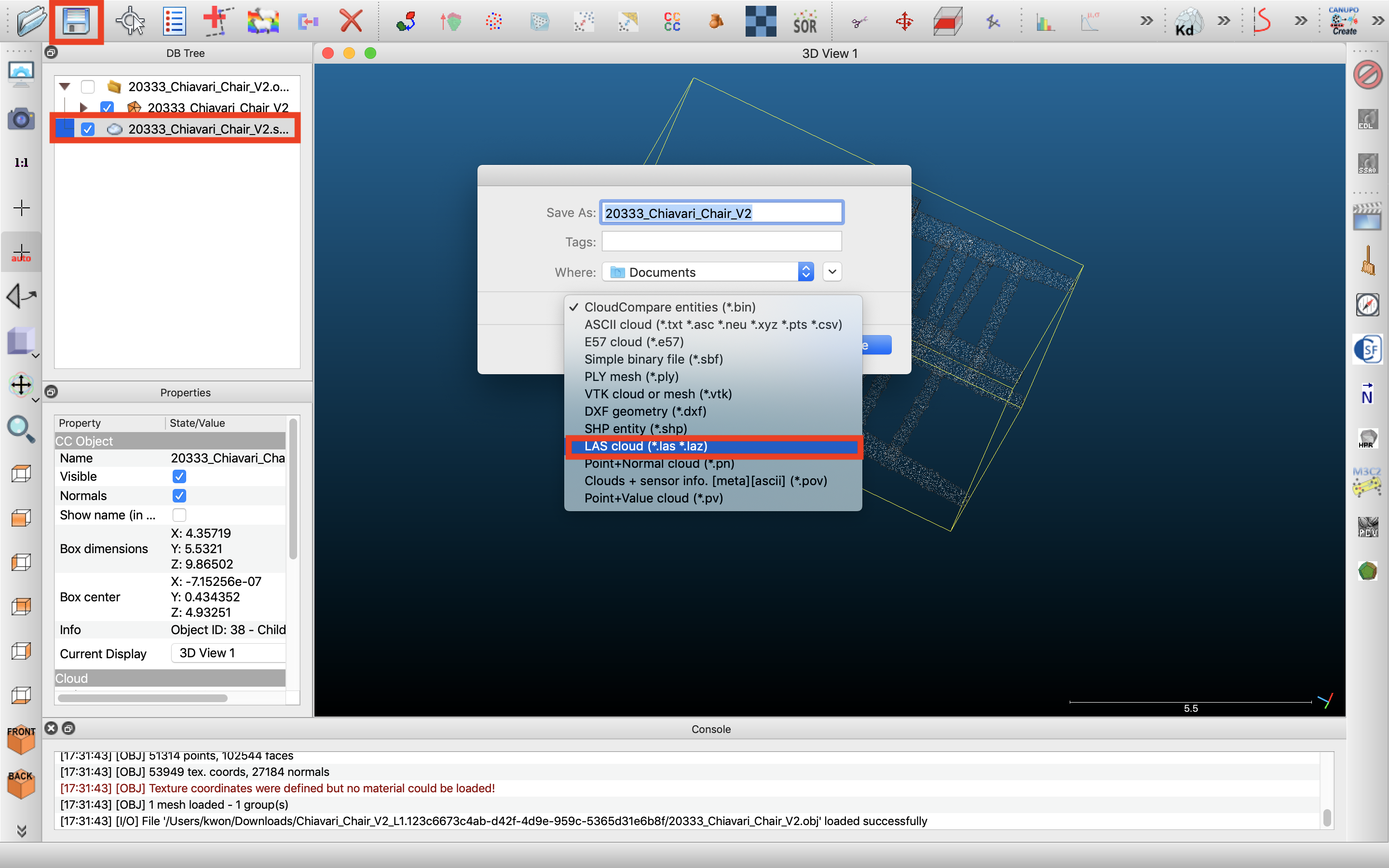This screenshot has width=1389, height=868.
Task: Click the camera snapshot icon in sidebar
Action: 21,119
